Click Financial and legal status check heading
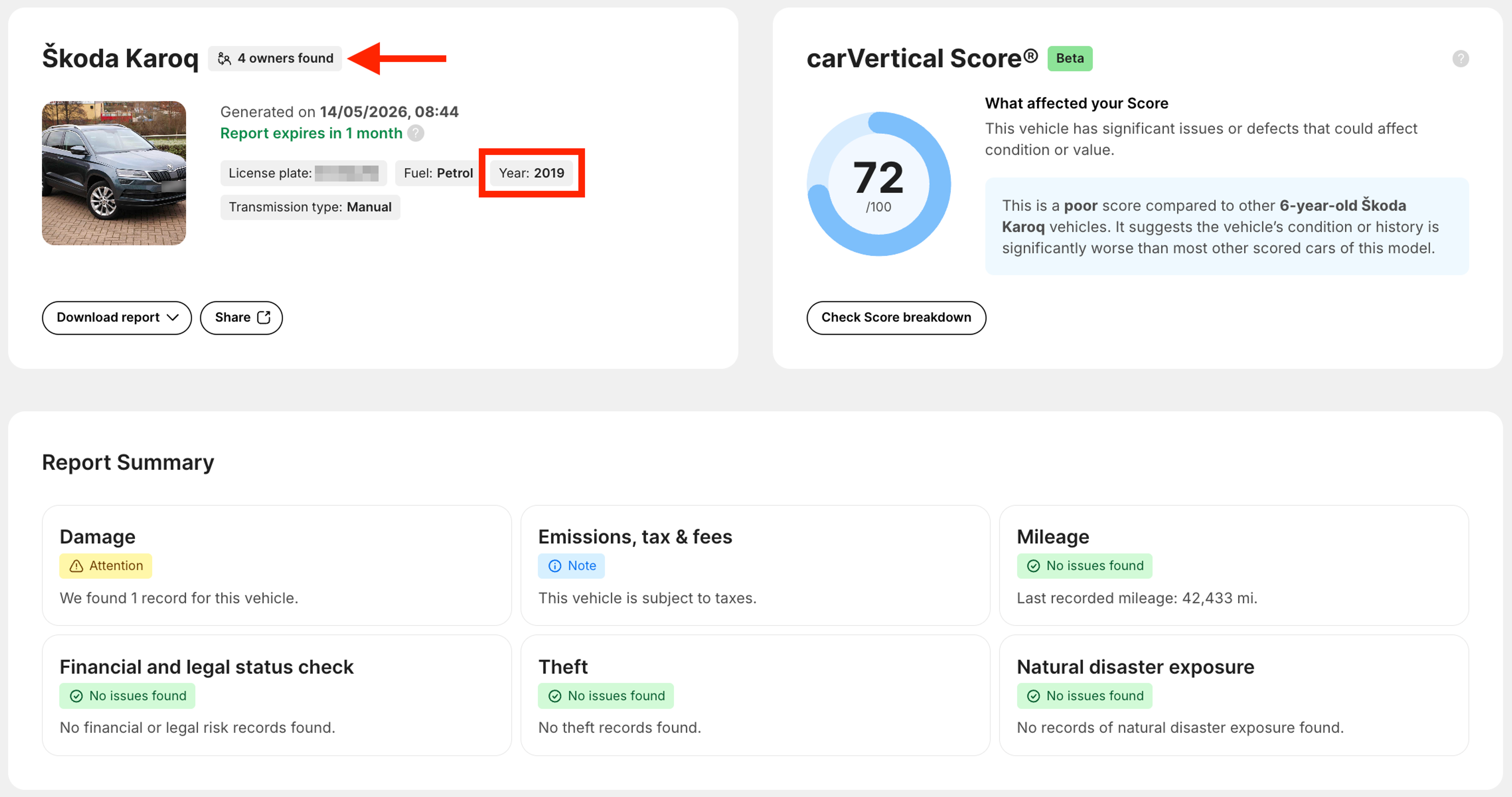 pos(207,667)
